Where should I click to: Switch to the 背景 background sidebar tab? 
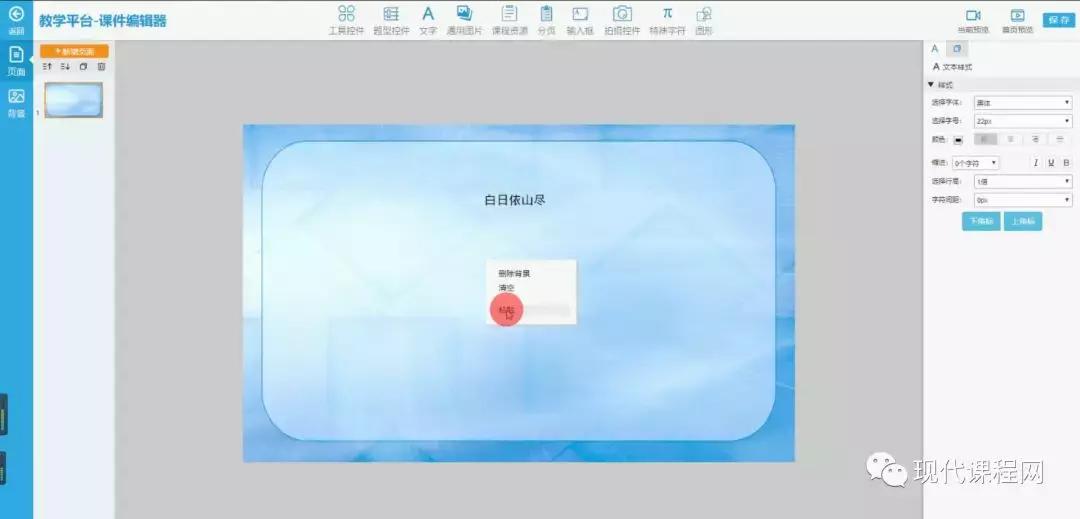pyautogui.click(x=16, y=102)
